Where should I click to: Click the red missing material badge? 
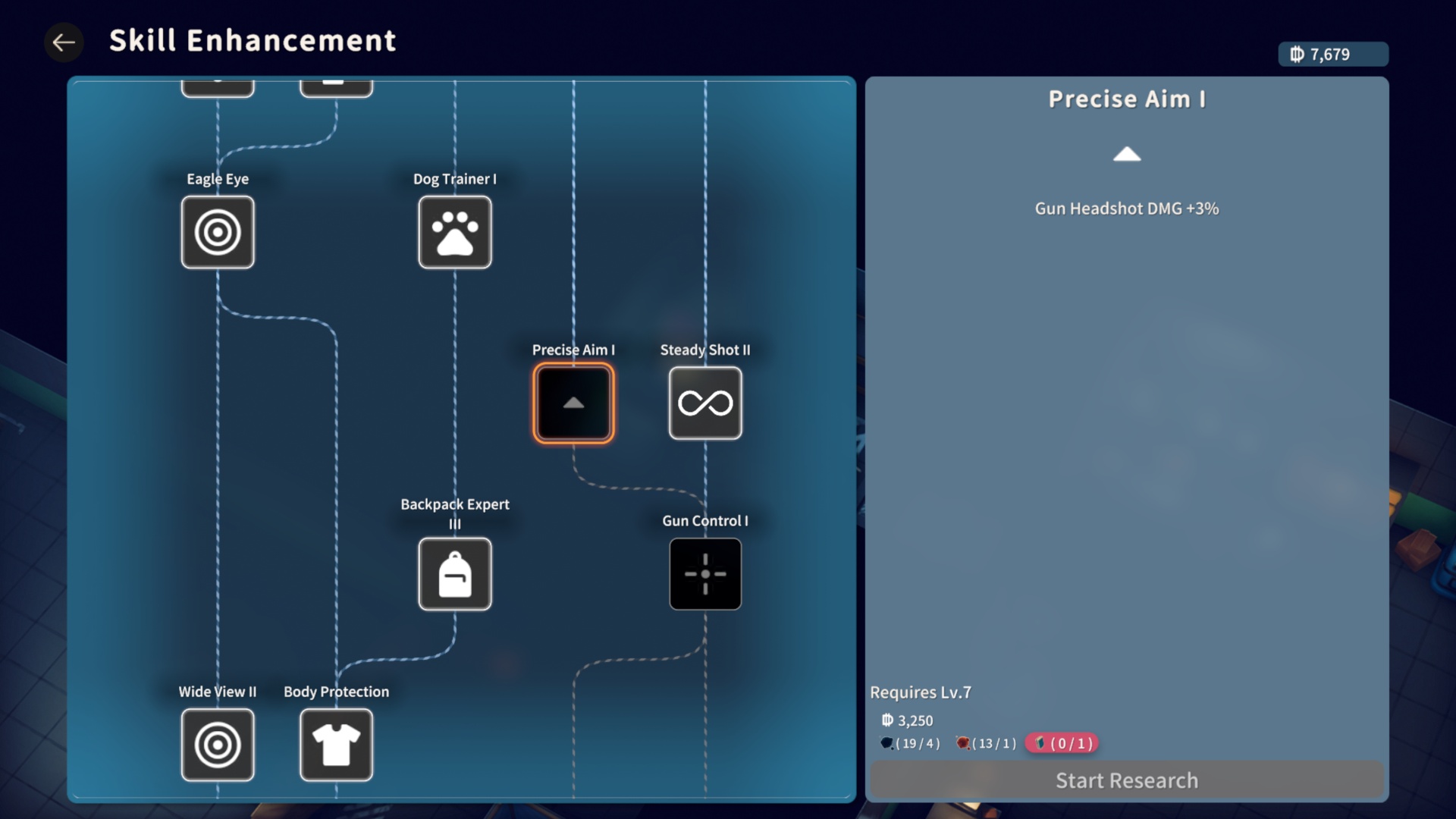pos(1062,743)
